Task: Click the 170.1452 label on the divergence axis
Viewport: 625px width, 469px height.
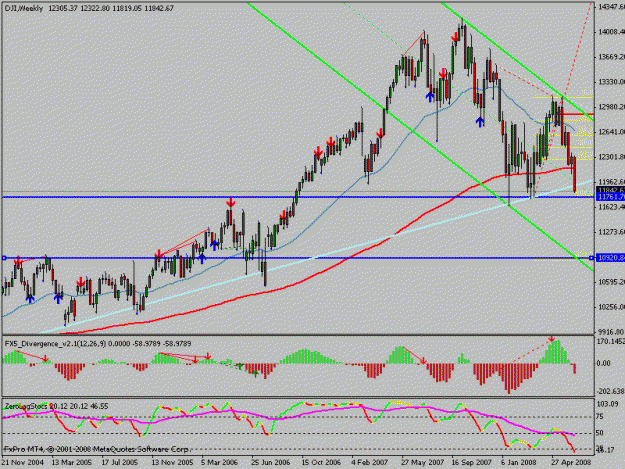Action: 611,341
